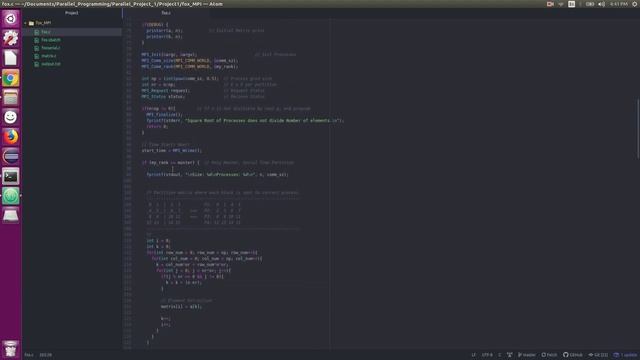
Task: Click the LF line ending selector
Action: coord(473,355)
